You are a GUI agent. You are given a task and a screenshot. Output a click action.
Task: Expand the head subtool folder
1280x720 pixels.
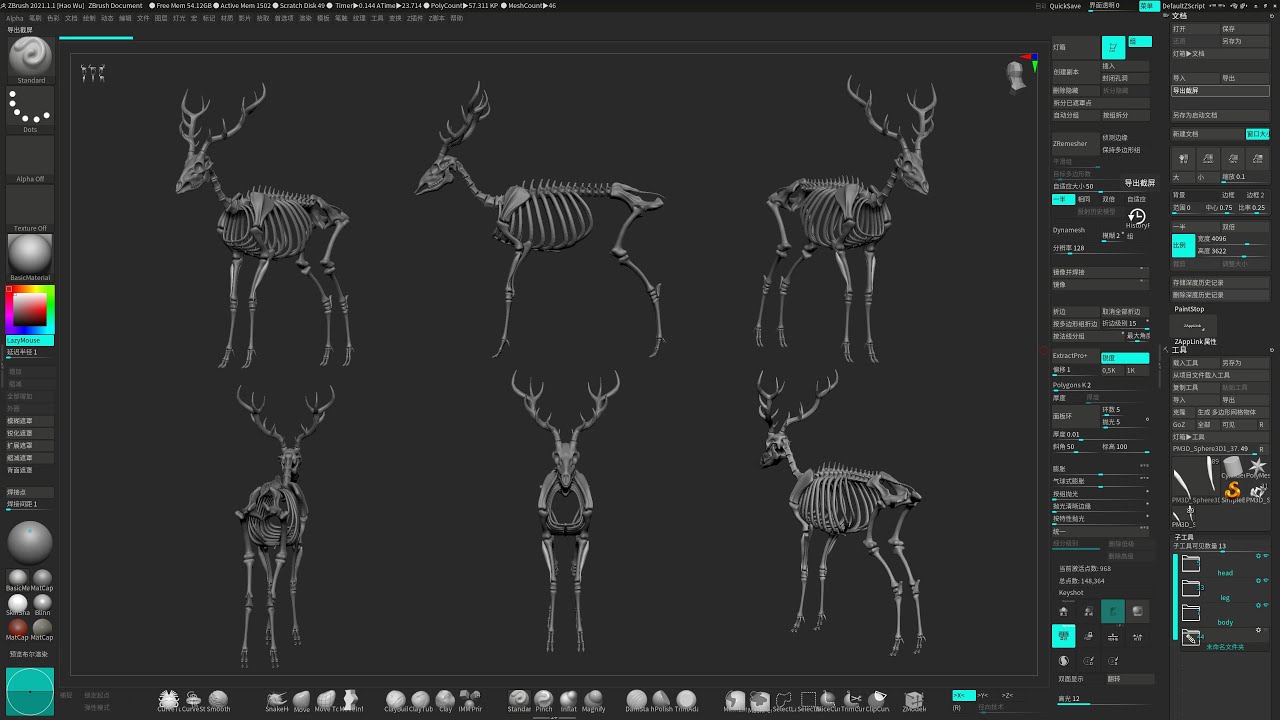[1191, 564]
